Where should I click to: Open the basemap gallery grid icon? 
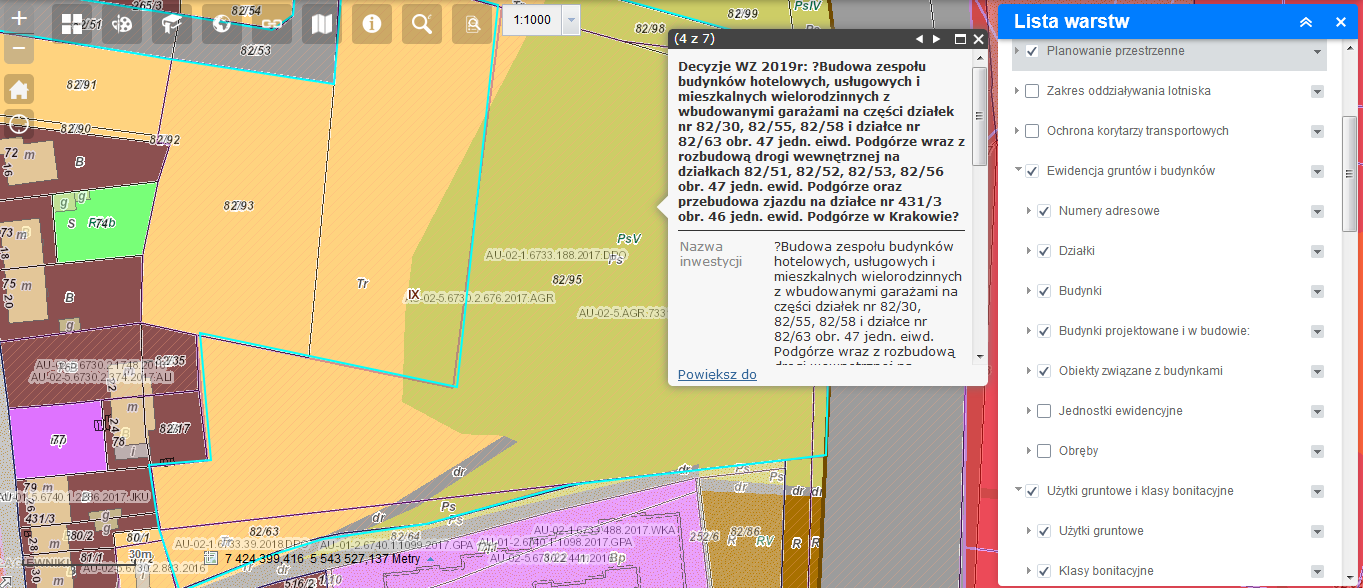[72, 24]
